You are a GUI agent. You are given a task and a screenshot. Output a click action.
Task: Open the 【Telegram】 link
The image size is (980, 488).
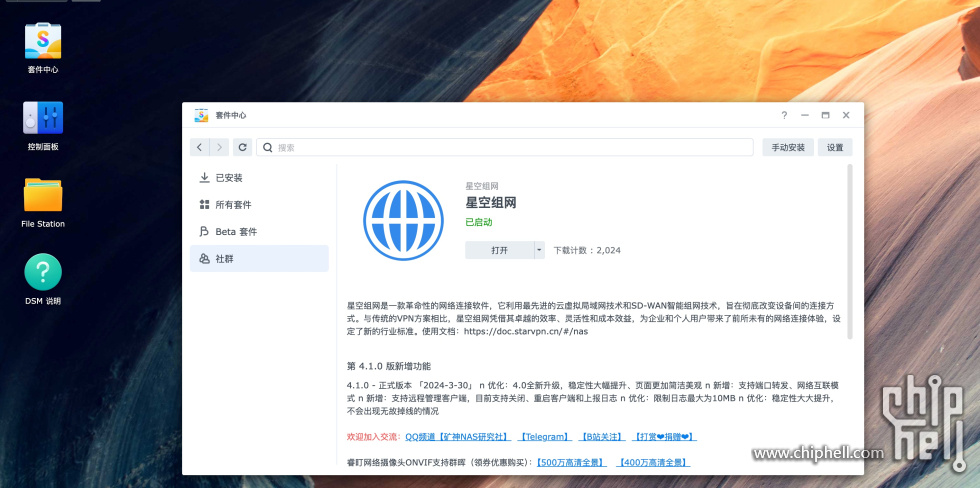(544, 437)
